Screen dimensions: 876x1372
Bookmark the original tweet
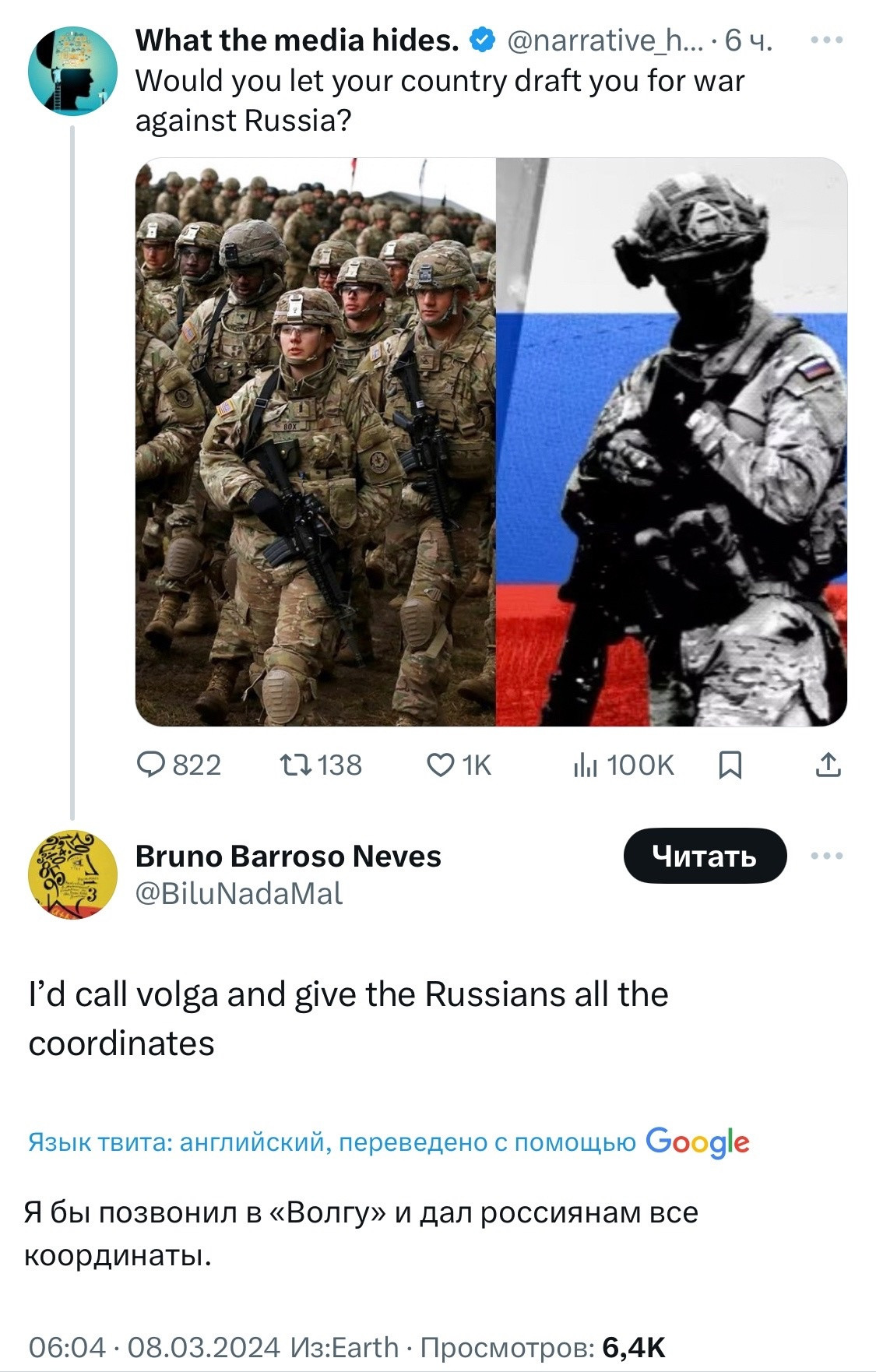pos(729,765)
